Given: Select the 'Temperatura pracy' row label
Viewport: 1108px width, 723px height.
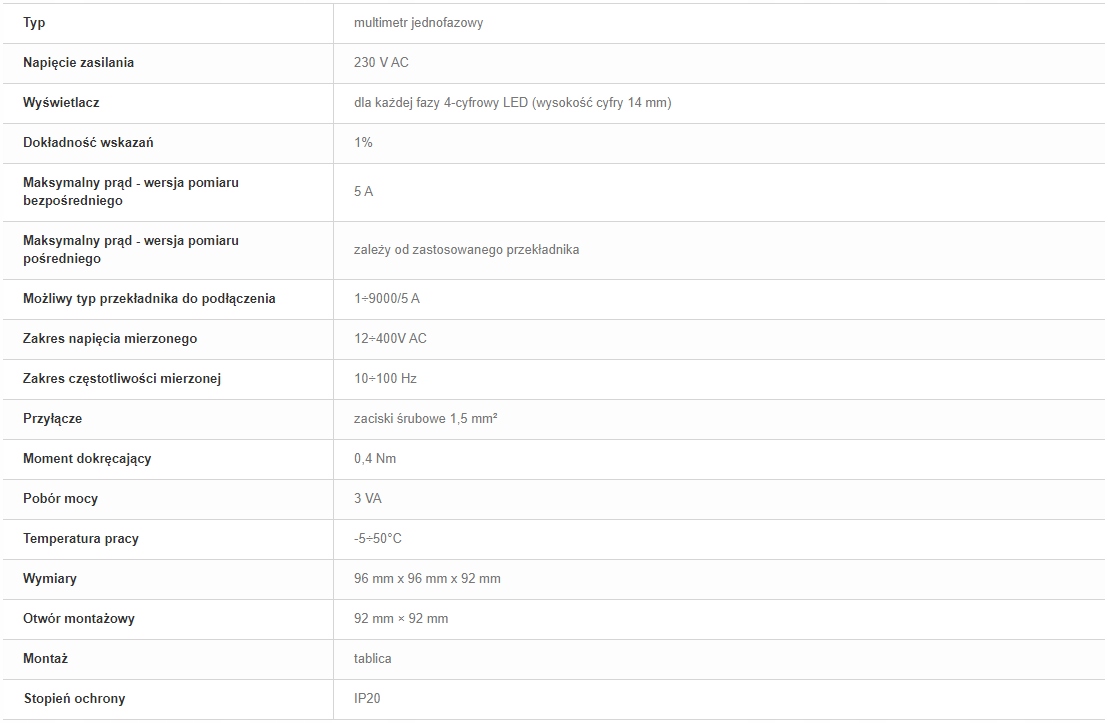Looking at the screenshot, I should pos(81,538).
